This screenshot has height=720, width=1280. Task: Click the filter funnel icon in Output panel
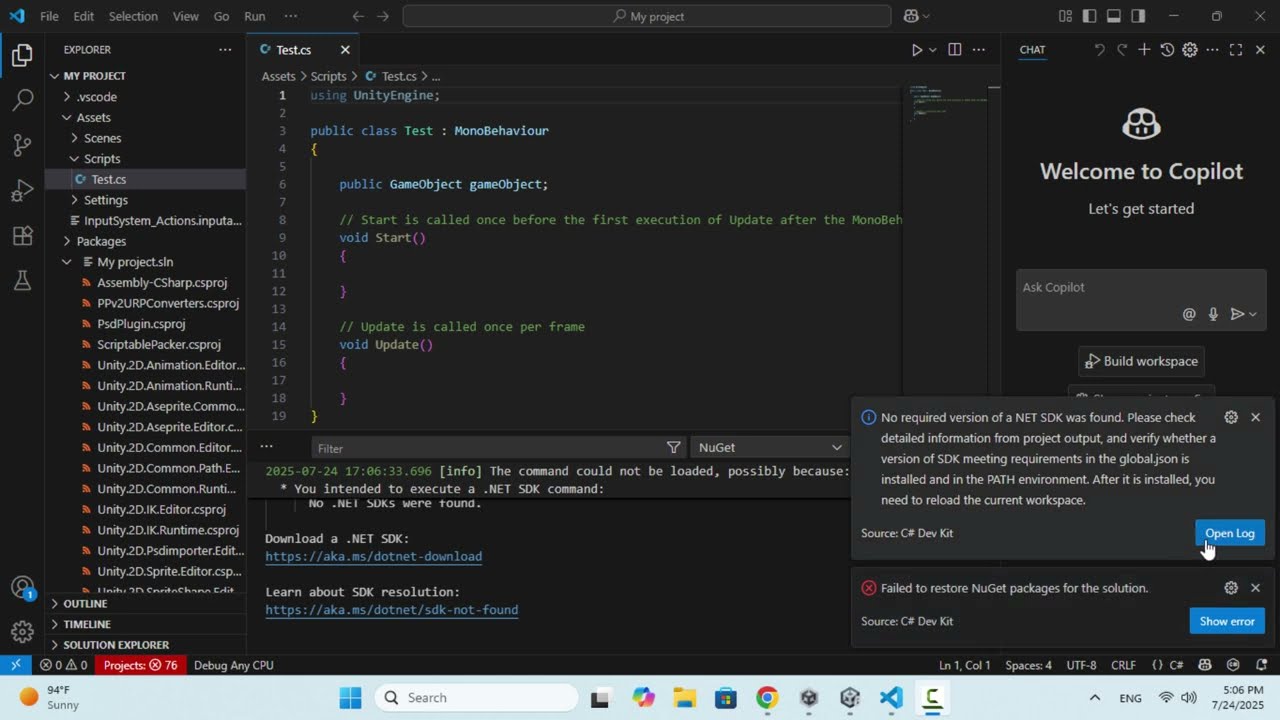pyautogui.click(x=674, y=448)
